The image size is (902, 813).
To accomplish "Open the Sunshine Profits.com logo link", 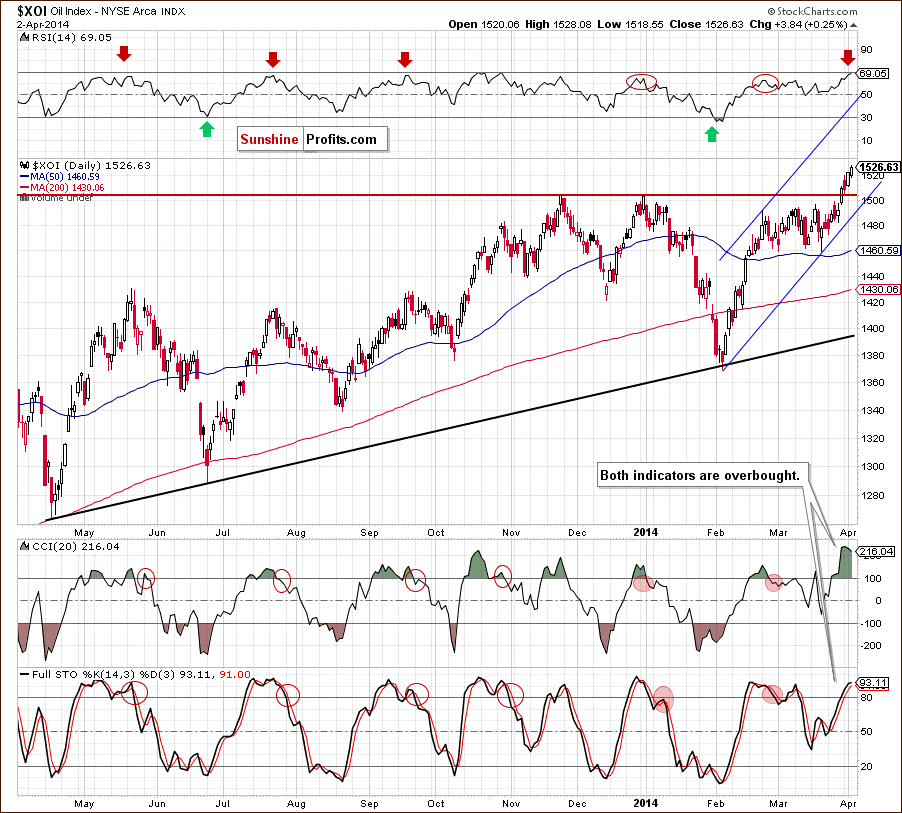I will (312, 139).
